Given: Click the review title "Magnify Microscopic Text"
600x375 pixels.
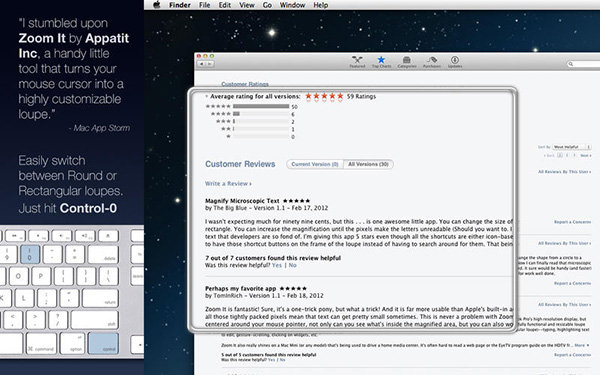Looking at the screenshot, I should point(242,201).
